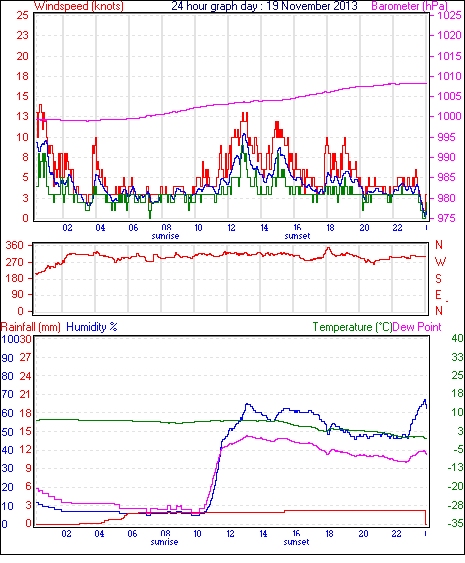Select the 19 November 2013 graph title

312,6
